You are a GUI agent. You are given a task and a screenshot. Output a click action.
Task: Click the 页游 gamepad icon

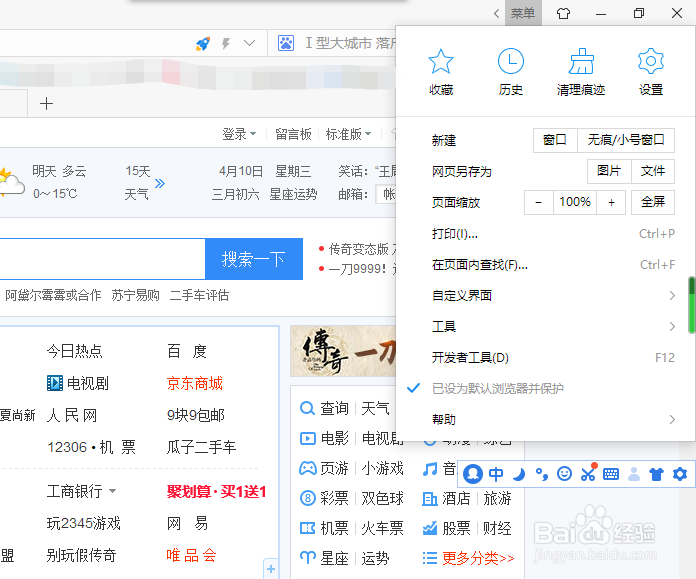pos(307,468)
